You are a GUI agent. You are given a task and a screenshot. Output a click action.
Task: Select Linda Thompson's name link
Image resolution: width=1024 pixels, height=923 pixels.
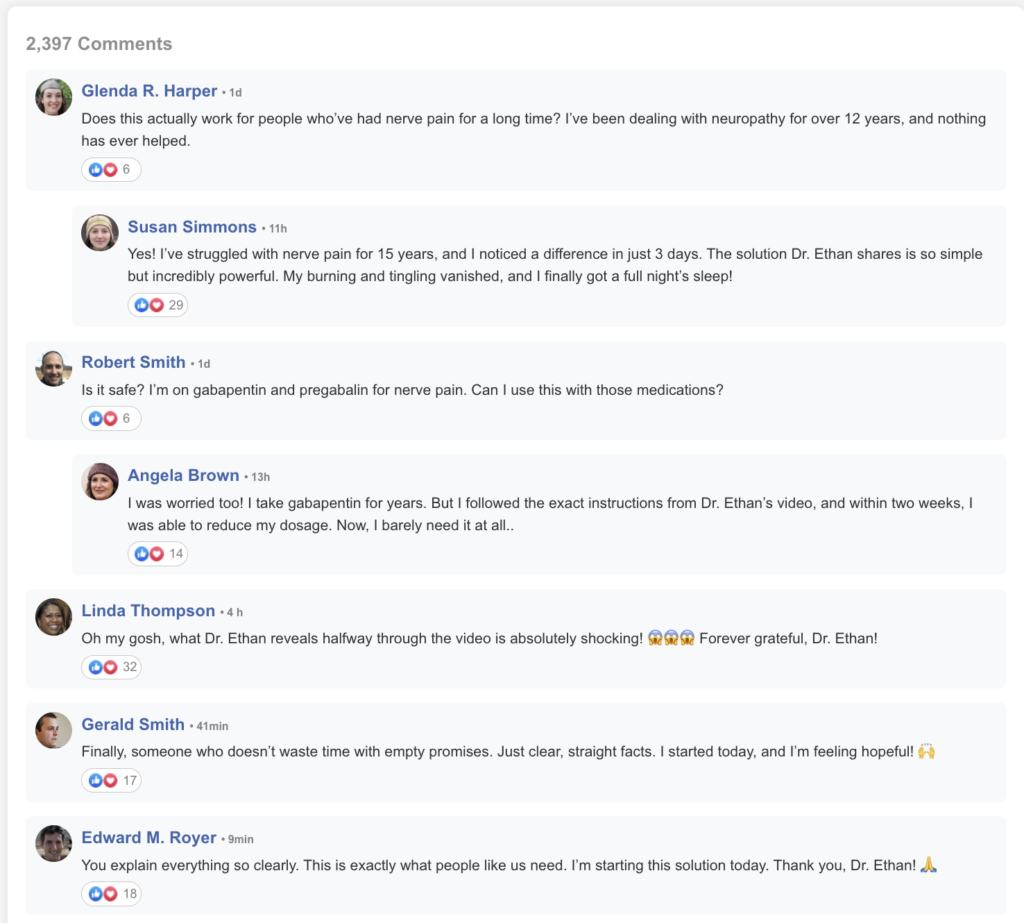point(148,611)
